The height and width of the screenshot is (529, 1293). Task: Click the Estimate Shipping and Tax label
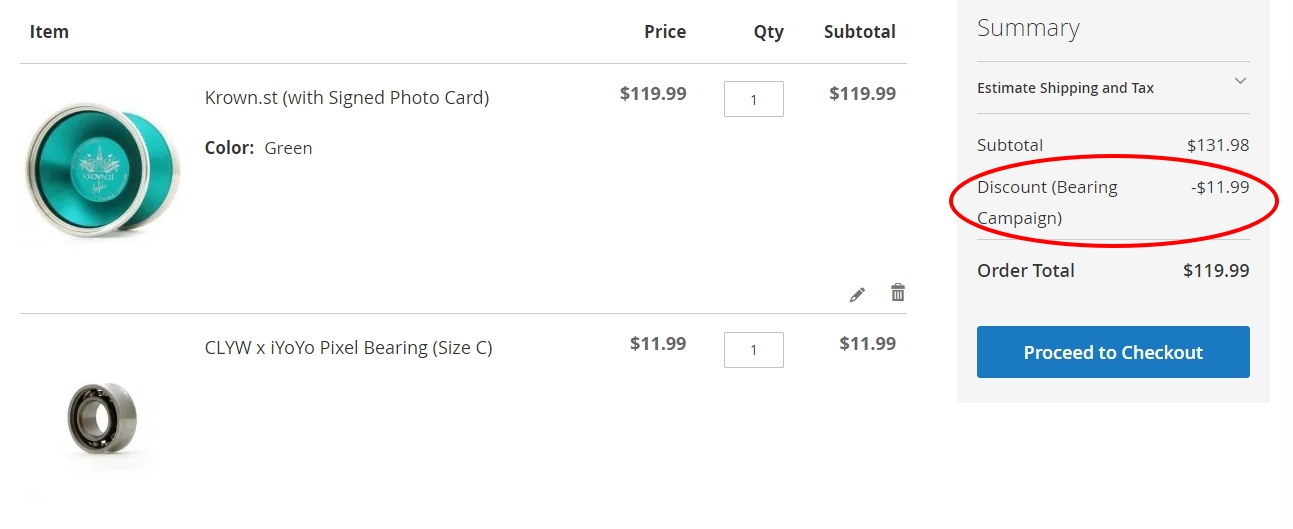pos(1065,88)
